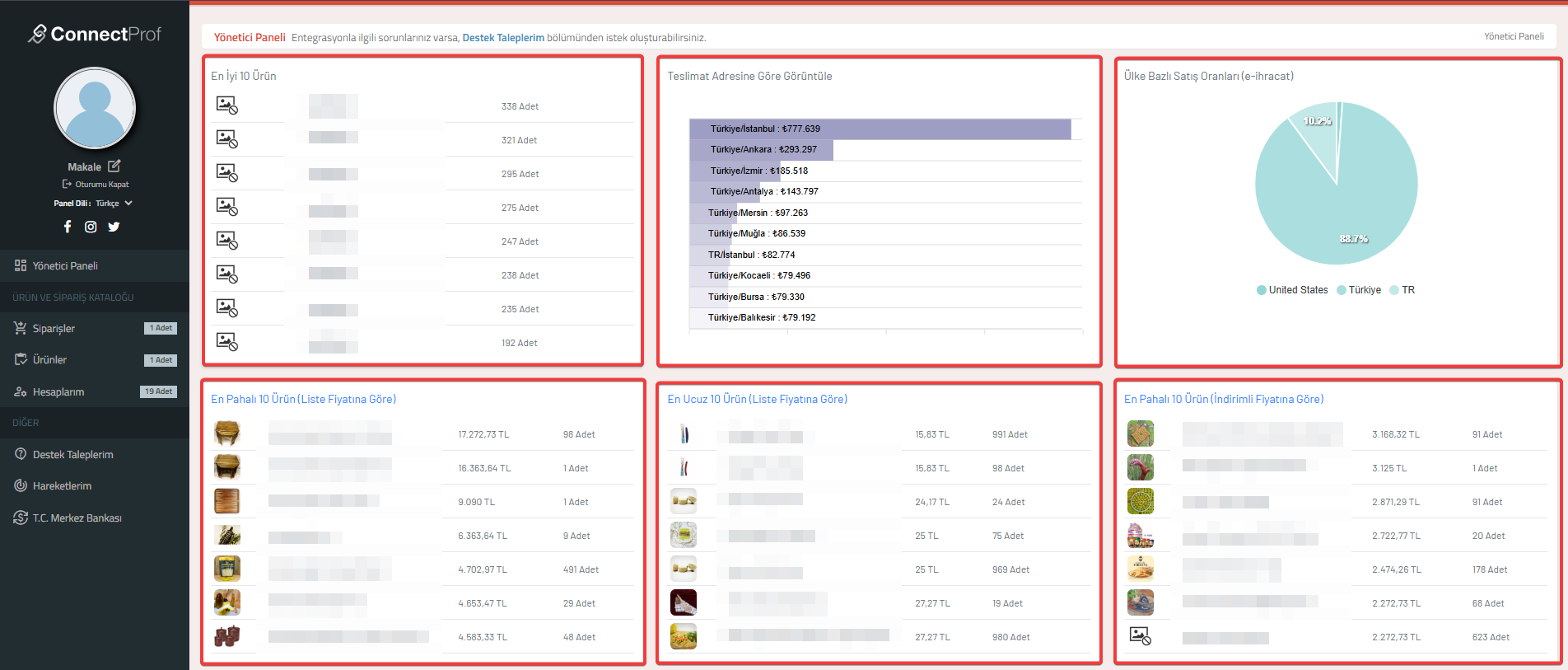
Task: Click thumbnail of 2.474,26 TL product
Action: tap(1141, 569)
